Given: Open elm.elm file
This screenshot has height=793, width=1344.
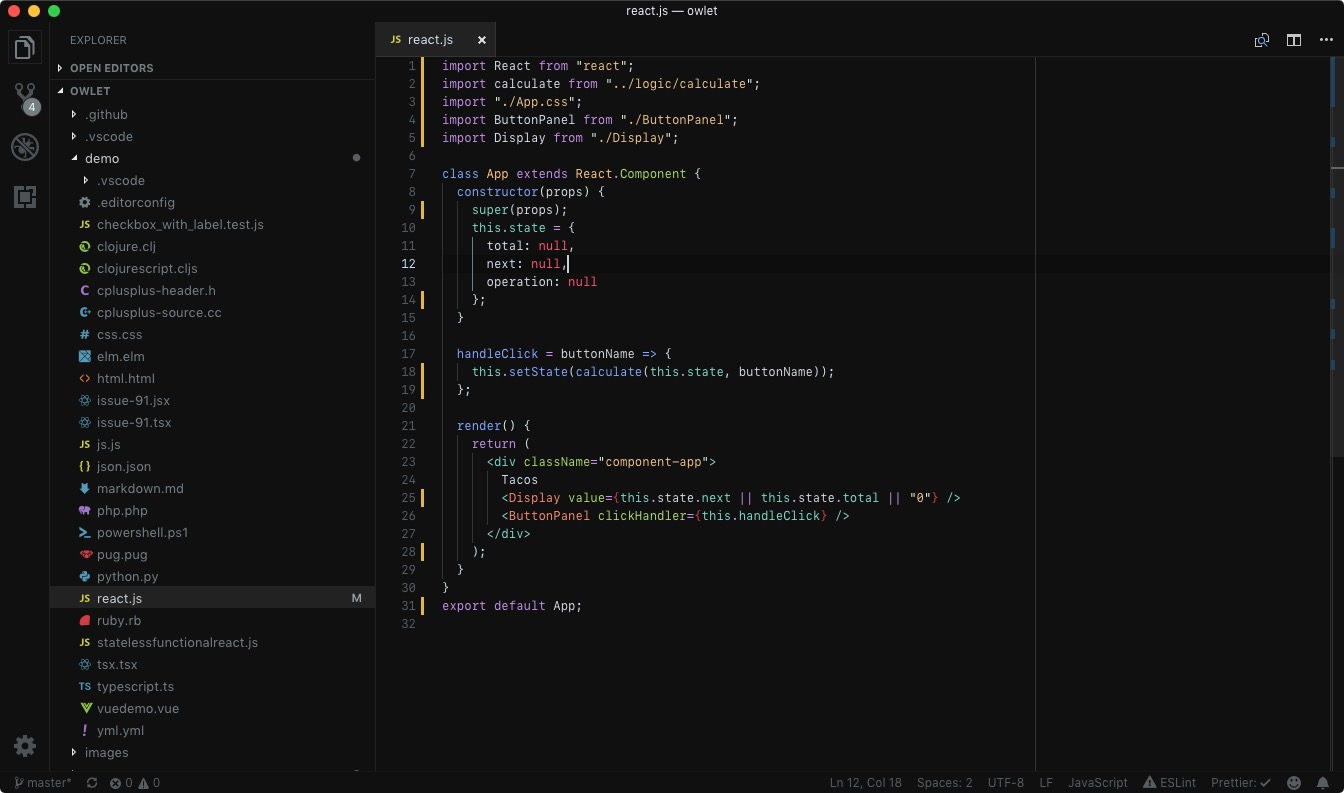Looking at the screenshot, I should click(212, 356).
